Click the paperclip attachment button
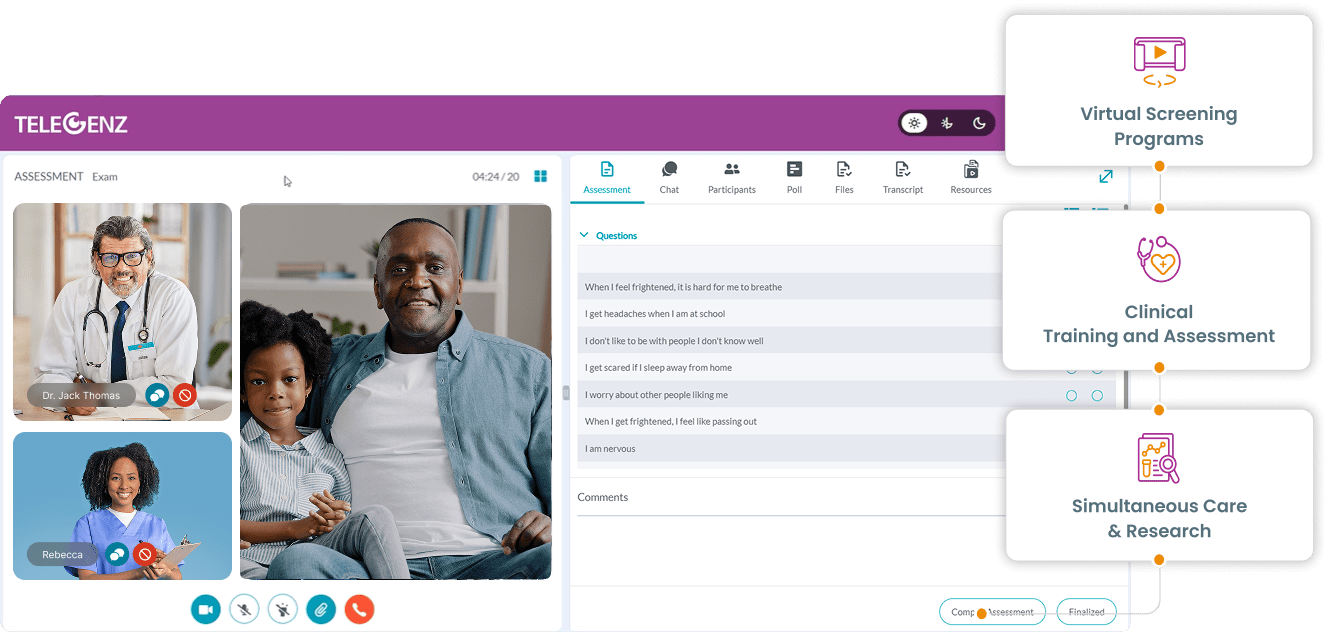This screenshot has height=632, width=1328. (321, 609)
